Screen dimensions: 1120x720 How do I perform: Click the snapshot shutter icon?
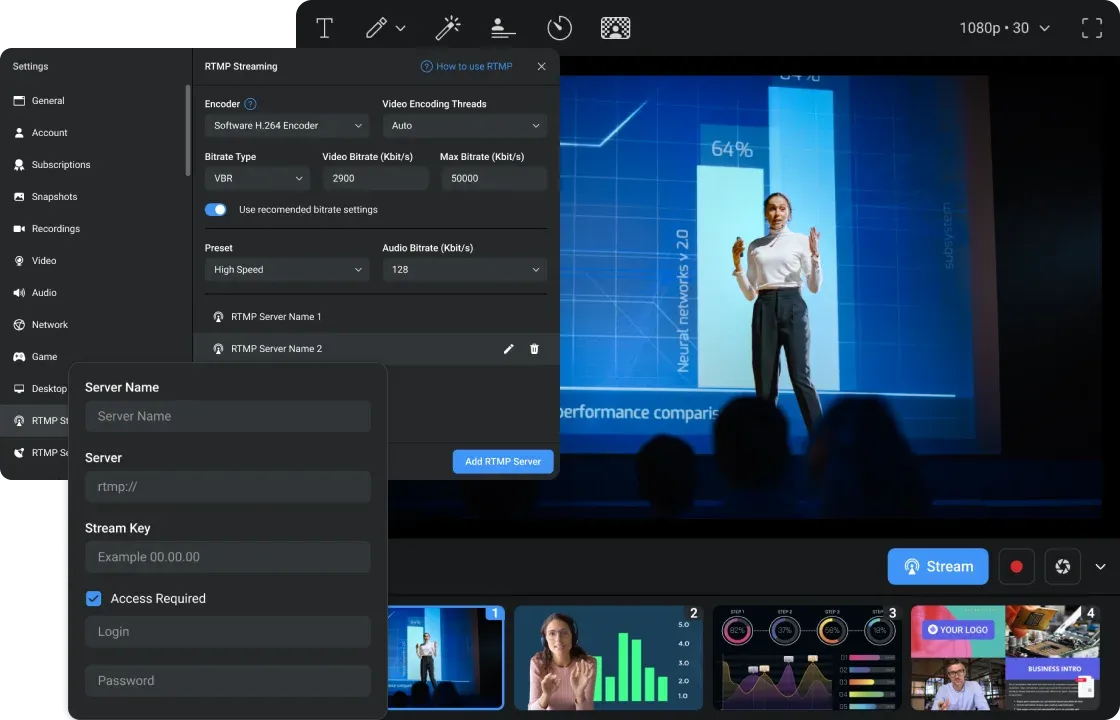pos(1062,567)
